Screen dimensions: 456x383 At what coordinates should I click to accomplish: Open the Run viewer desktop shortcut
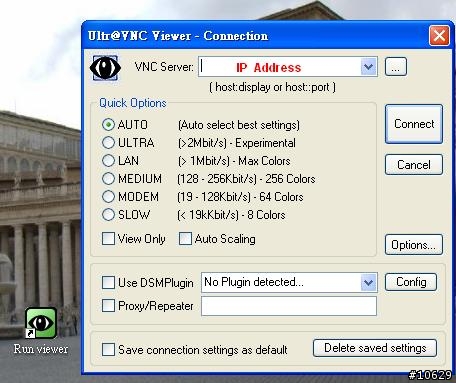(x=41, y=330)
